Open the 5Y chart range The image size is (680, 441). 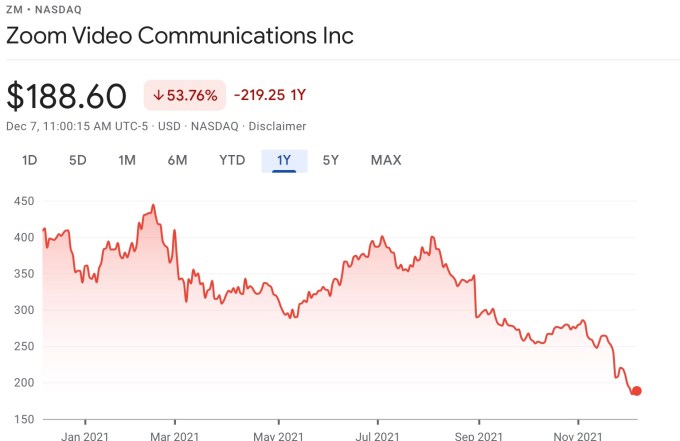click(330, 160)
